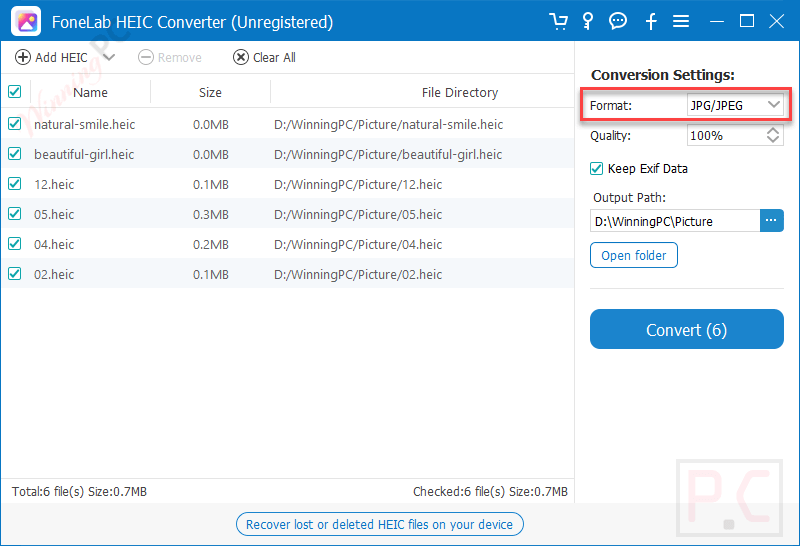Click the register key icon

(x=588, y=21)
